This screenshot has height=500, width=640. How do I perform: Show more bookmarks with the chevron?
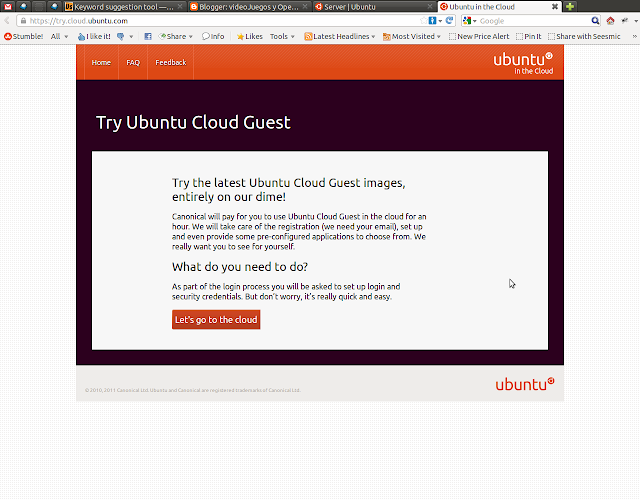click(x=634, y=36)
